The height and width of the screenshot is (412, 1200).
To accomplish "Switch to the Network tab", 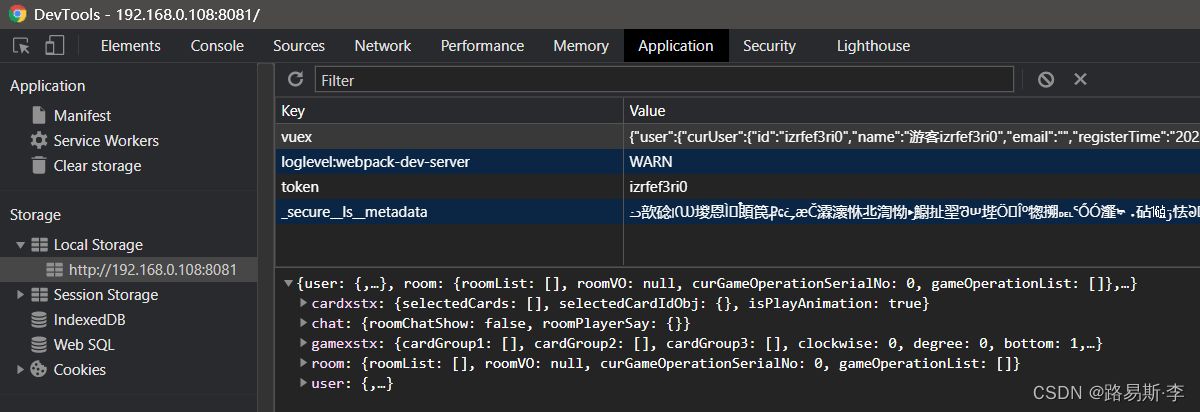I will click(x=382, y=46).
